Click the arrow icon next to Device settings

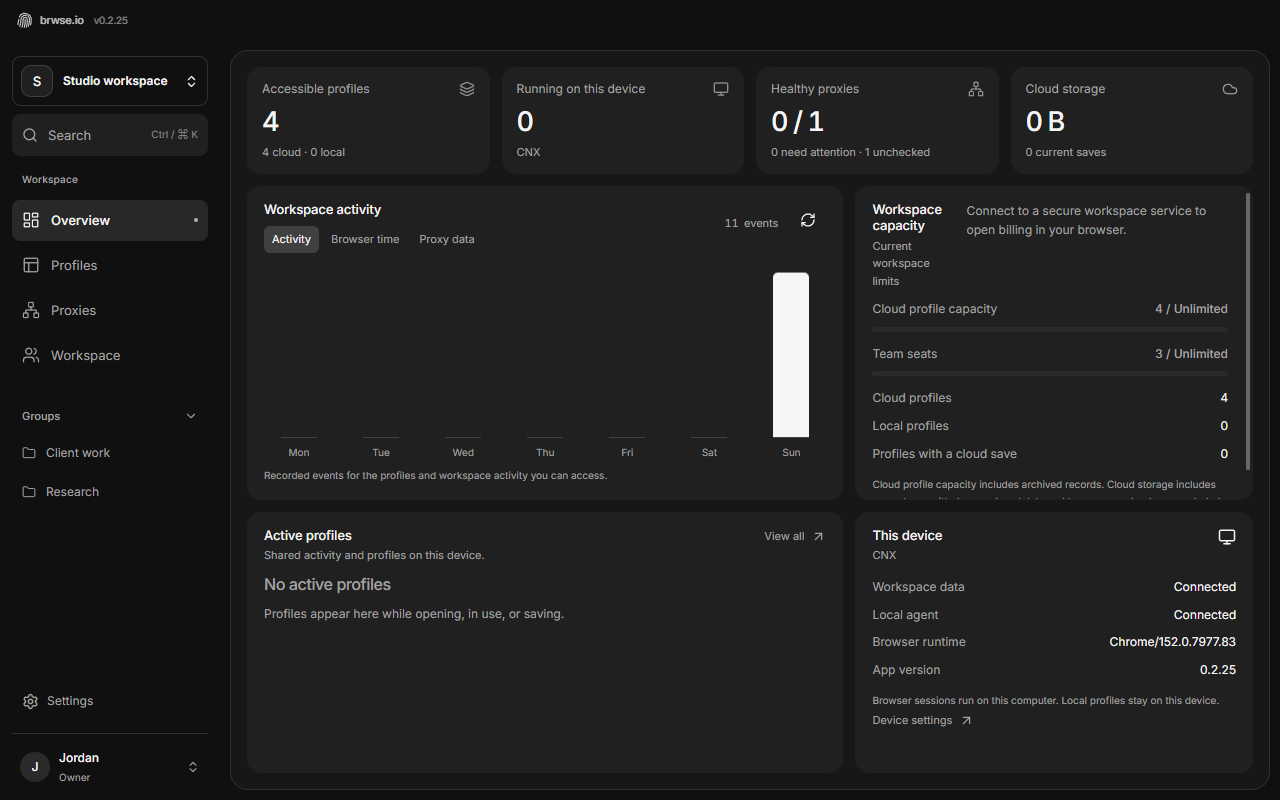pos(966,720)
